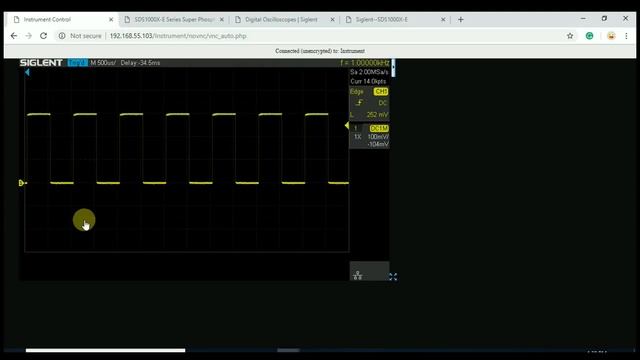This screenshot has height=360, width=640.
Task: Open a new browser tab
Action: [460, 20]
